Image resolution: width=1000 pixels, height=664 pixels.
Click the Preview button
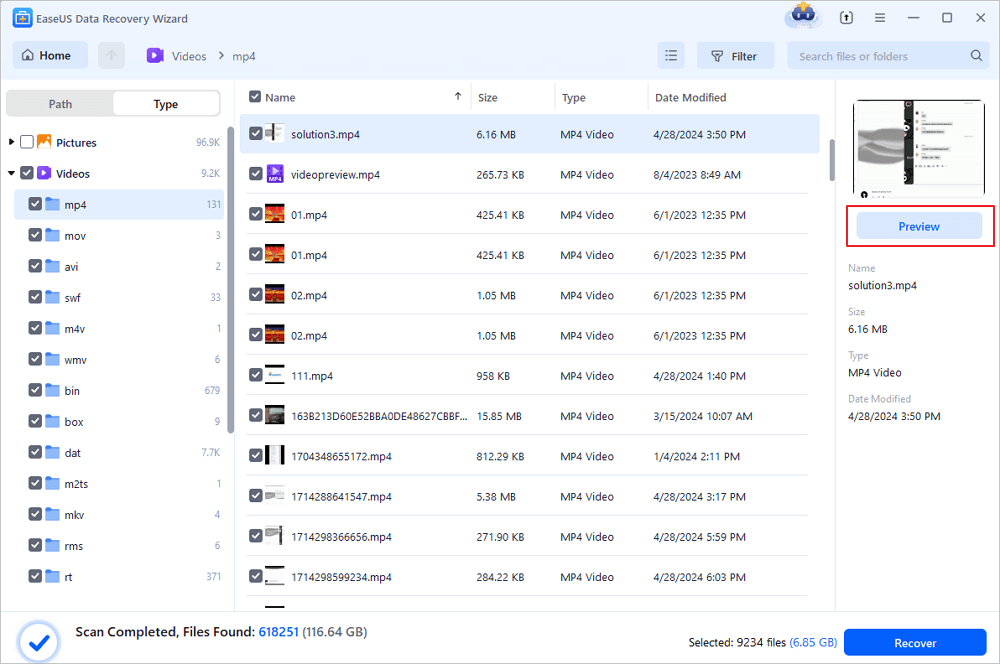pyautogui.click(x=918, y=226)
